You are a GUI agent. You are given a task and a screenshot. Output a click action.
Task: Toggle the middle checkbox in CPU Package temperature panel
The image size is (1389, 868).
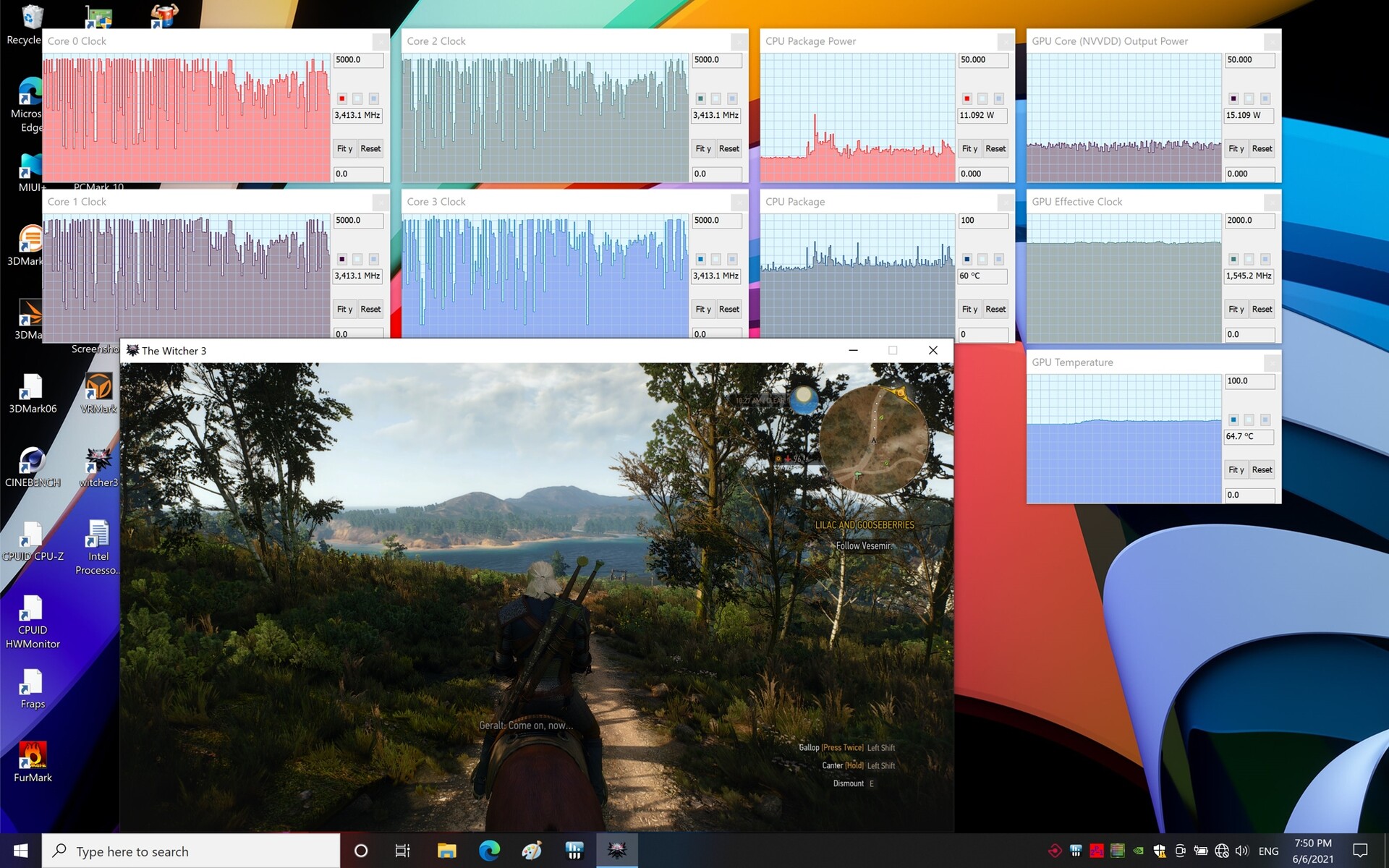pos(982,259)
